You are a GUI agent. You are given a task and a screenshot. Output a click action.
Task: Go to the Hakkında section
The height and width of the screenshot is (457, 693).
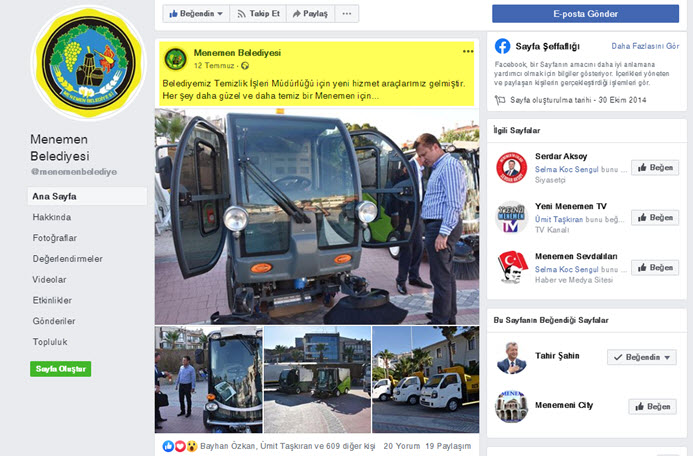click(52, 217)
